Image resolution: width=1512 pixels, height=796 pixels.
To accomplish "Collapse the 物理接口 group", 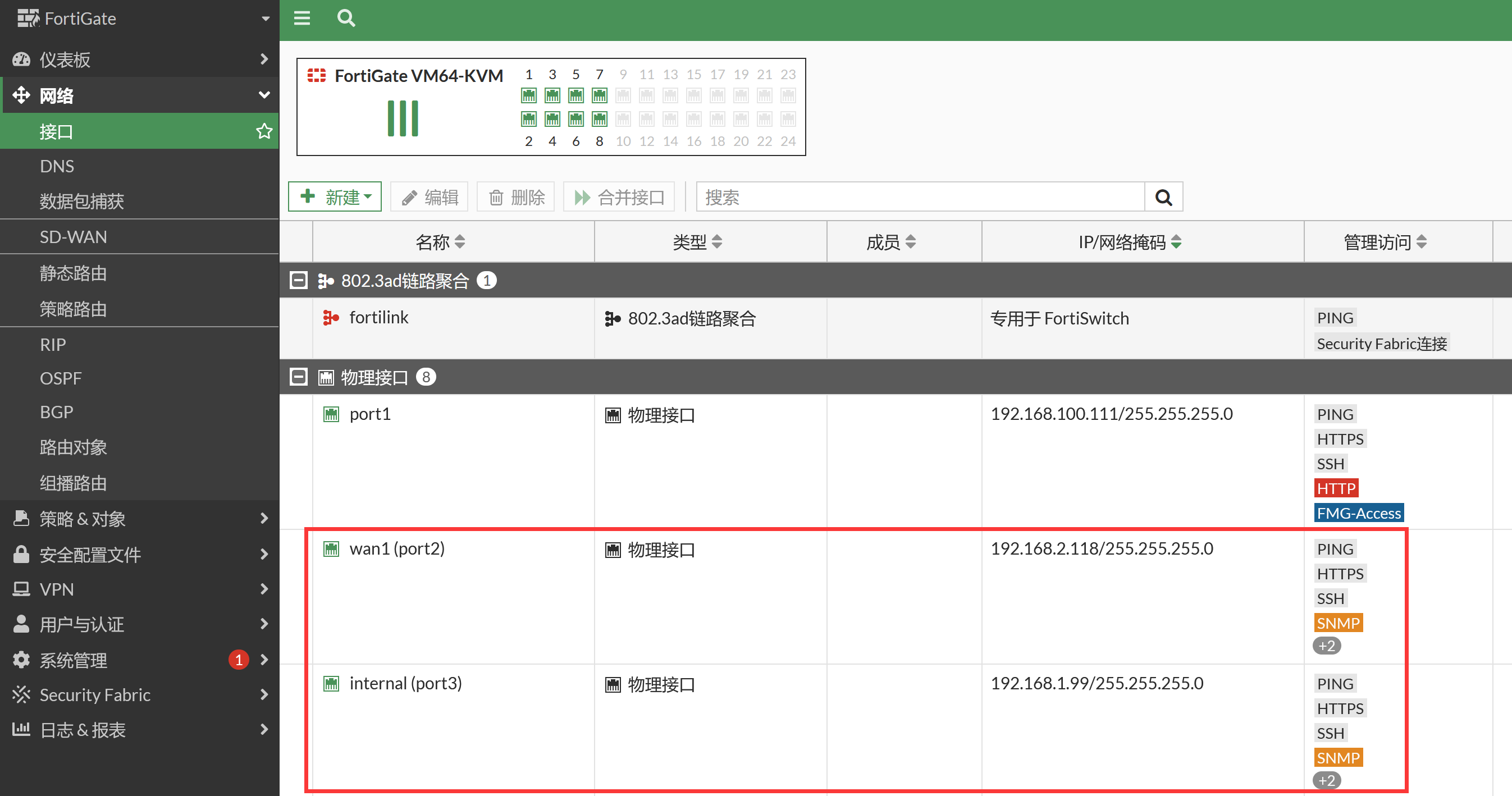I will [x=299, y=377].
